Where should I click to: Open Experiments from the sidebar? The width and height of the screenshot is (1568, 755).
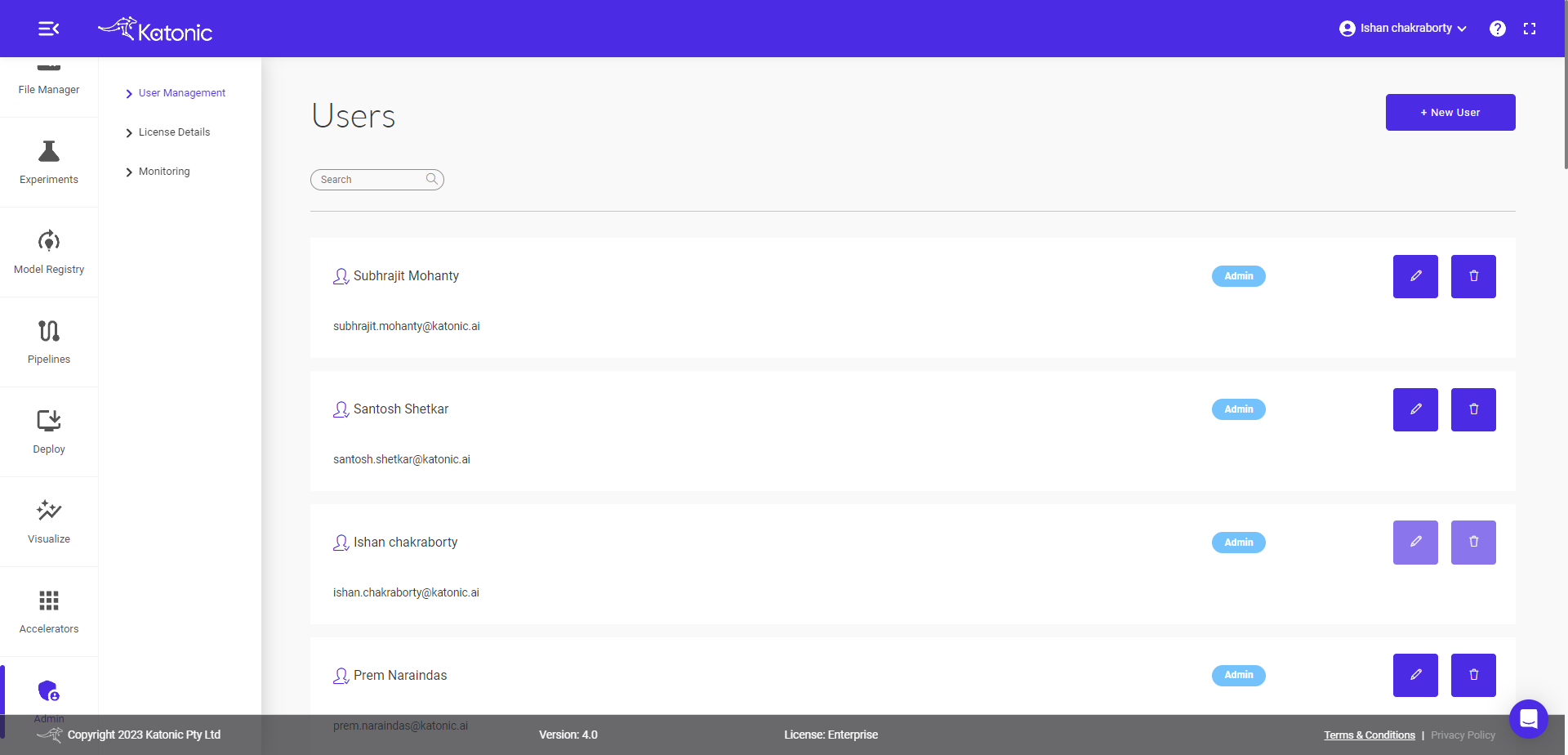click(49, 163)
